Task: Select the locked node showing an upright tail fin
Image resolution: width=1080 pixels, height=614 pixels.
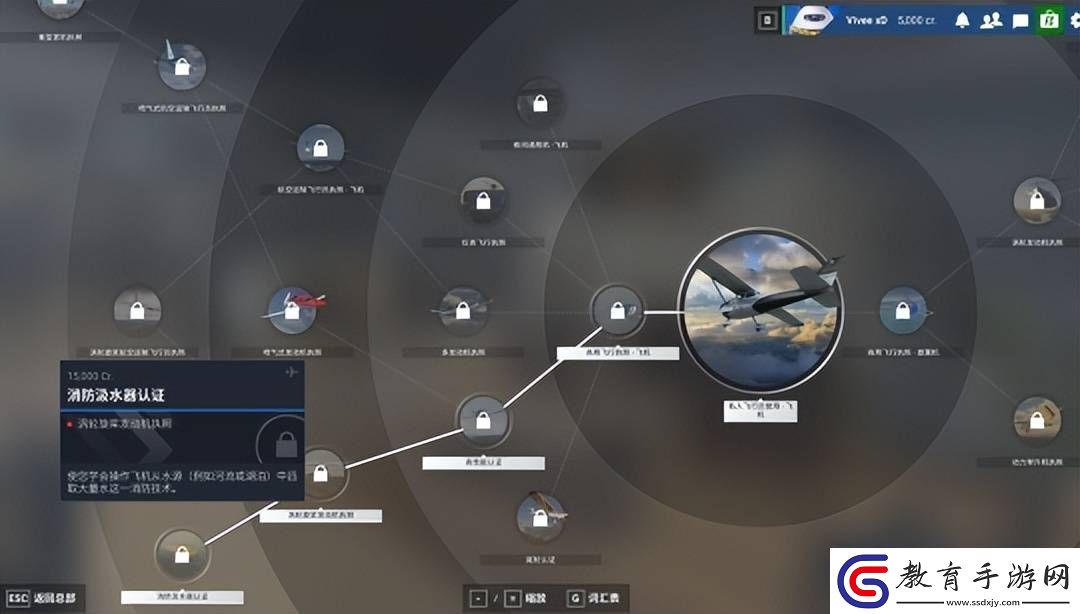Action: pyautogui.click(x=182, y=66)
